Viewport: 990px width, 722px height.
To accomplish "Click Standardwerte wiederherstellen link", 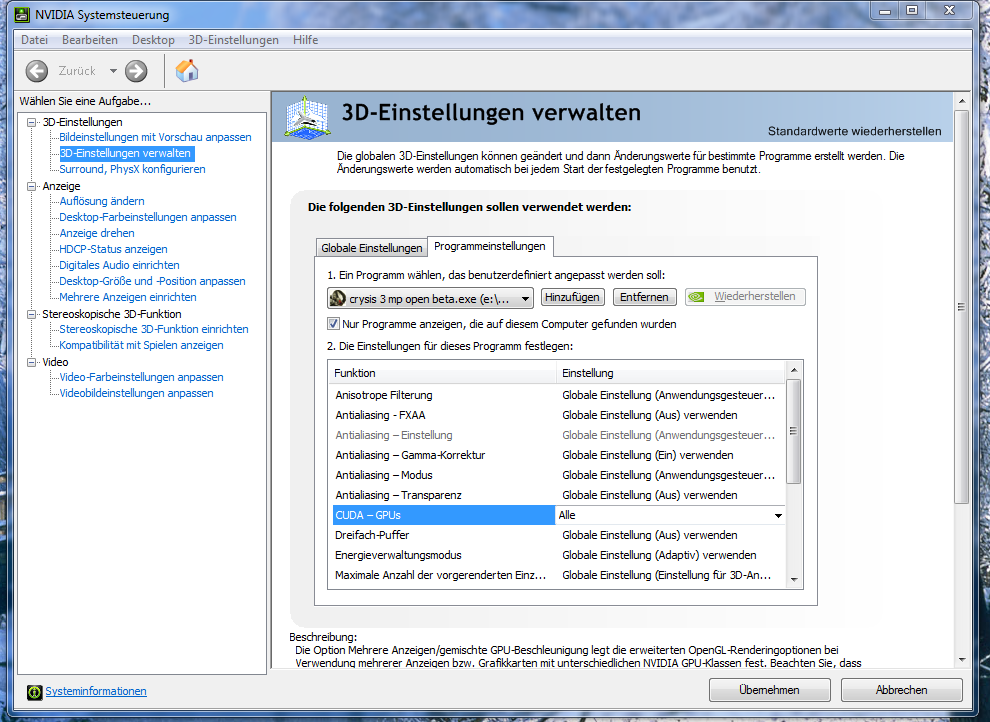I will click(854, 131).
